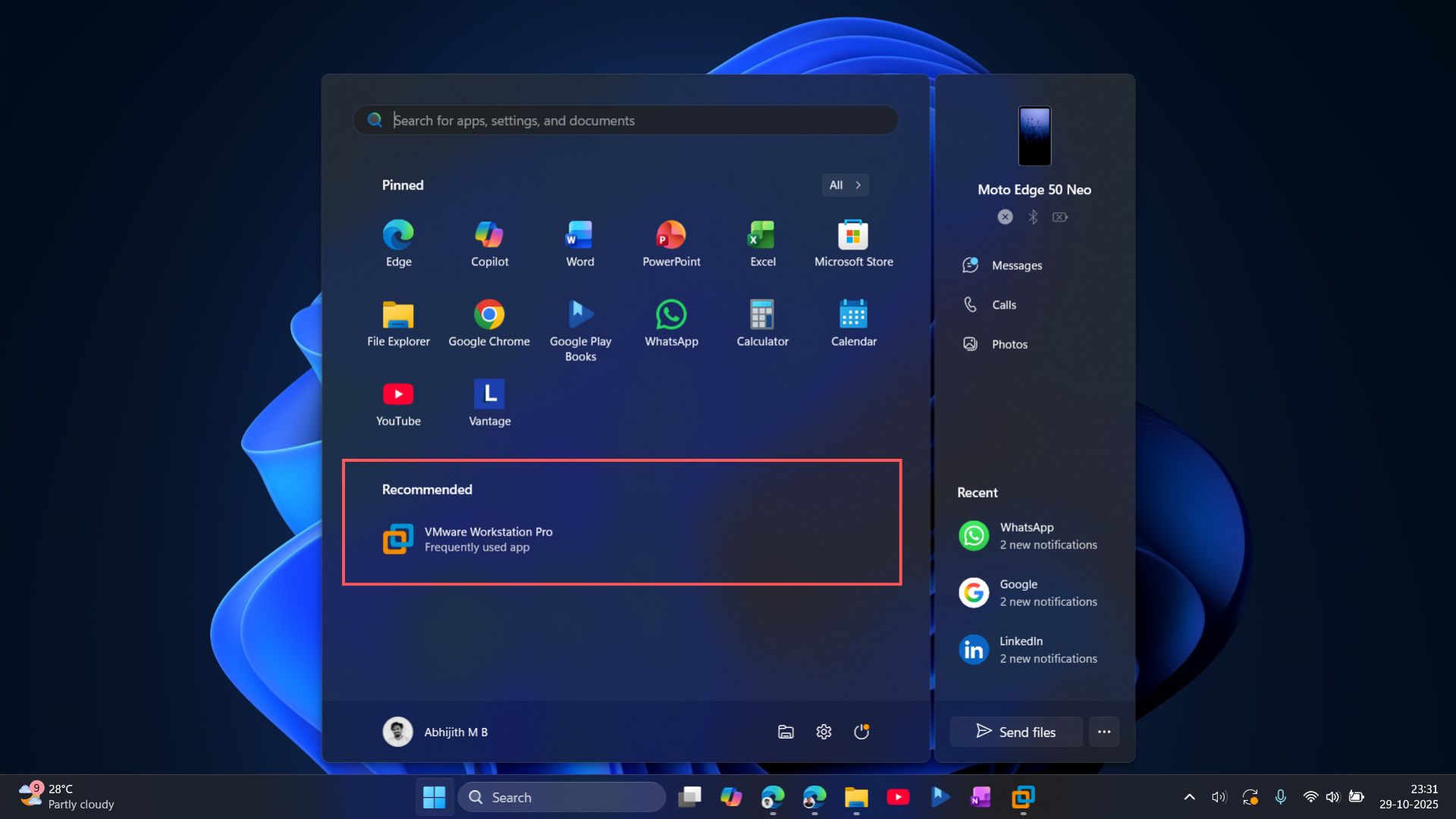Image resolution: width=1456 pixels, height=819 pixels.
Task: Switch to the Calls section
Action: (1003, 304)
